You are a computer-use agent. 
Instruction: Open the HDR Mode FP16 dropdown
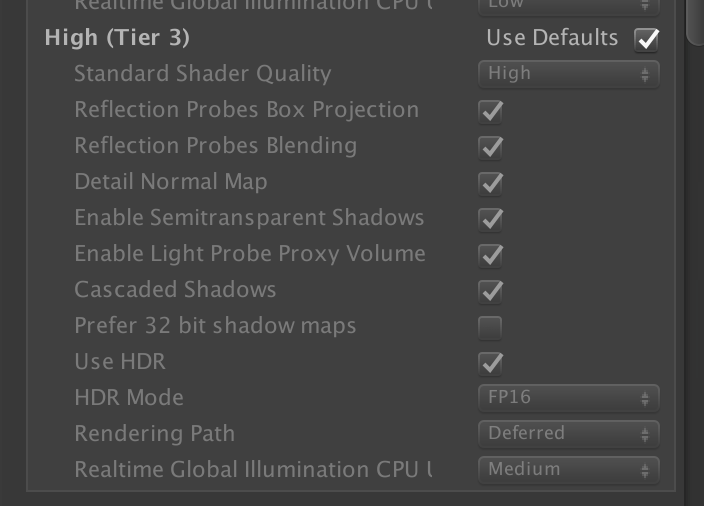click(568, 398)
